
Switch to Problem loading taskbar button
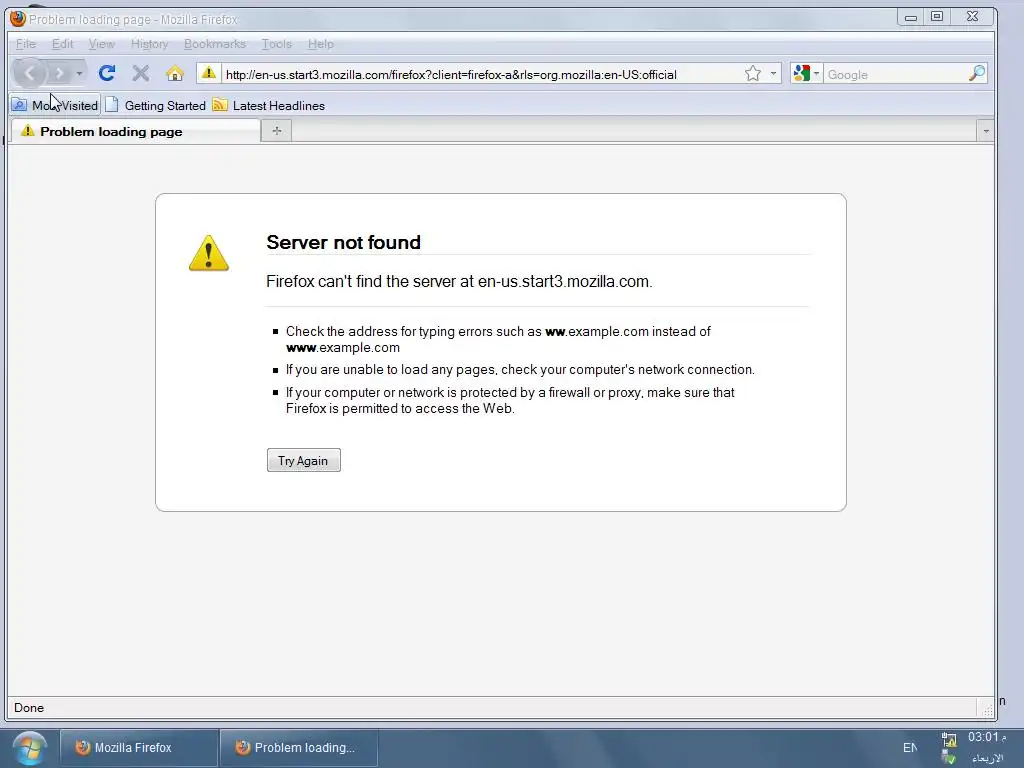click(298, 748)
